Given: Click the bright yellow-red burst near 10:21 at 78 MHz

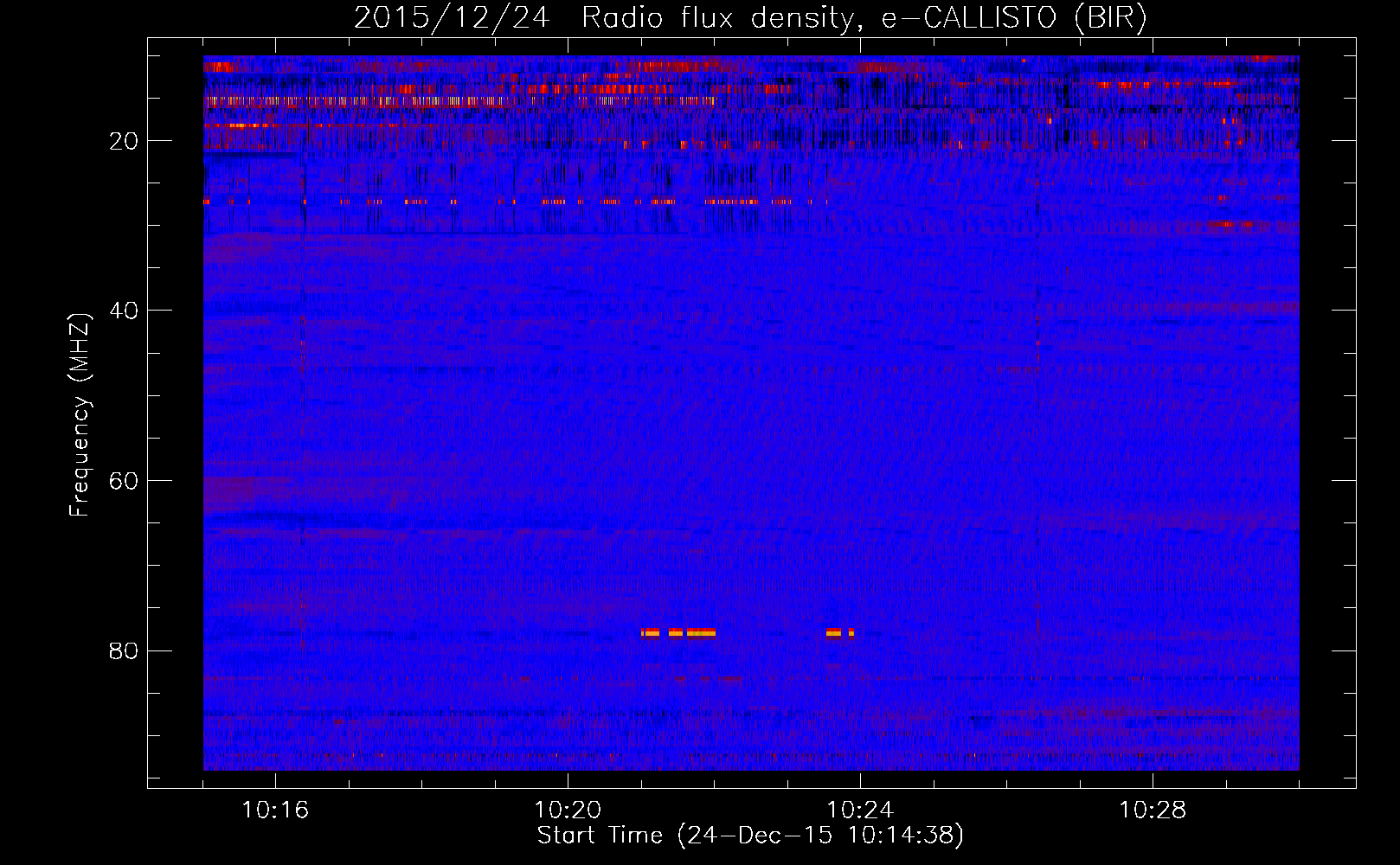Looking at the screenshot, I should coord(678,632).
